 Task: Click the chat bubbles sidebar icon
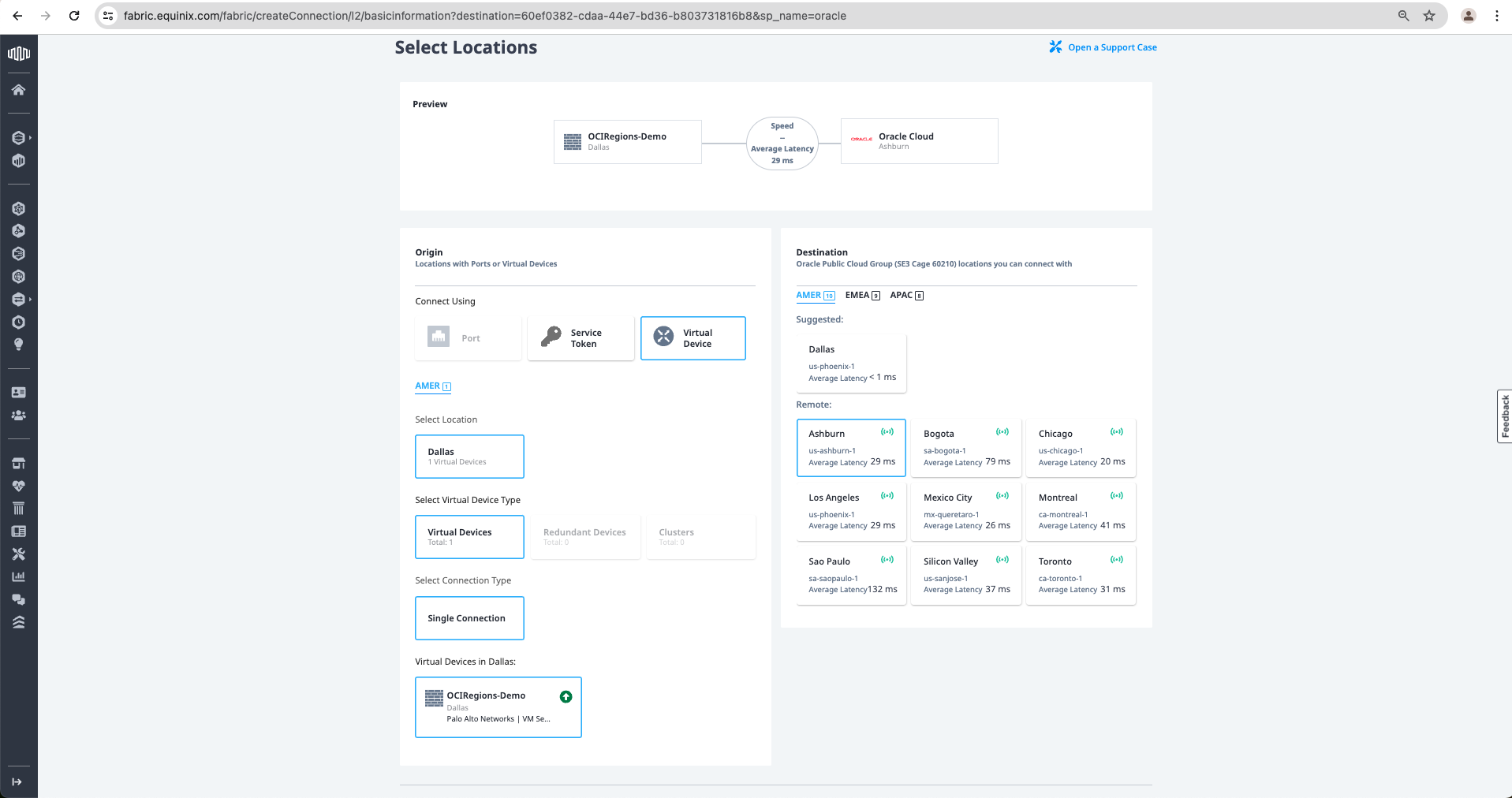(18, 599)
